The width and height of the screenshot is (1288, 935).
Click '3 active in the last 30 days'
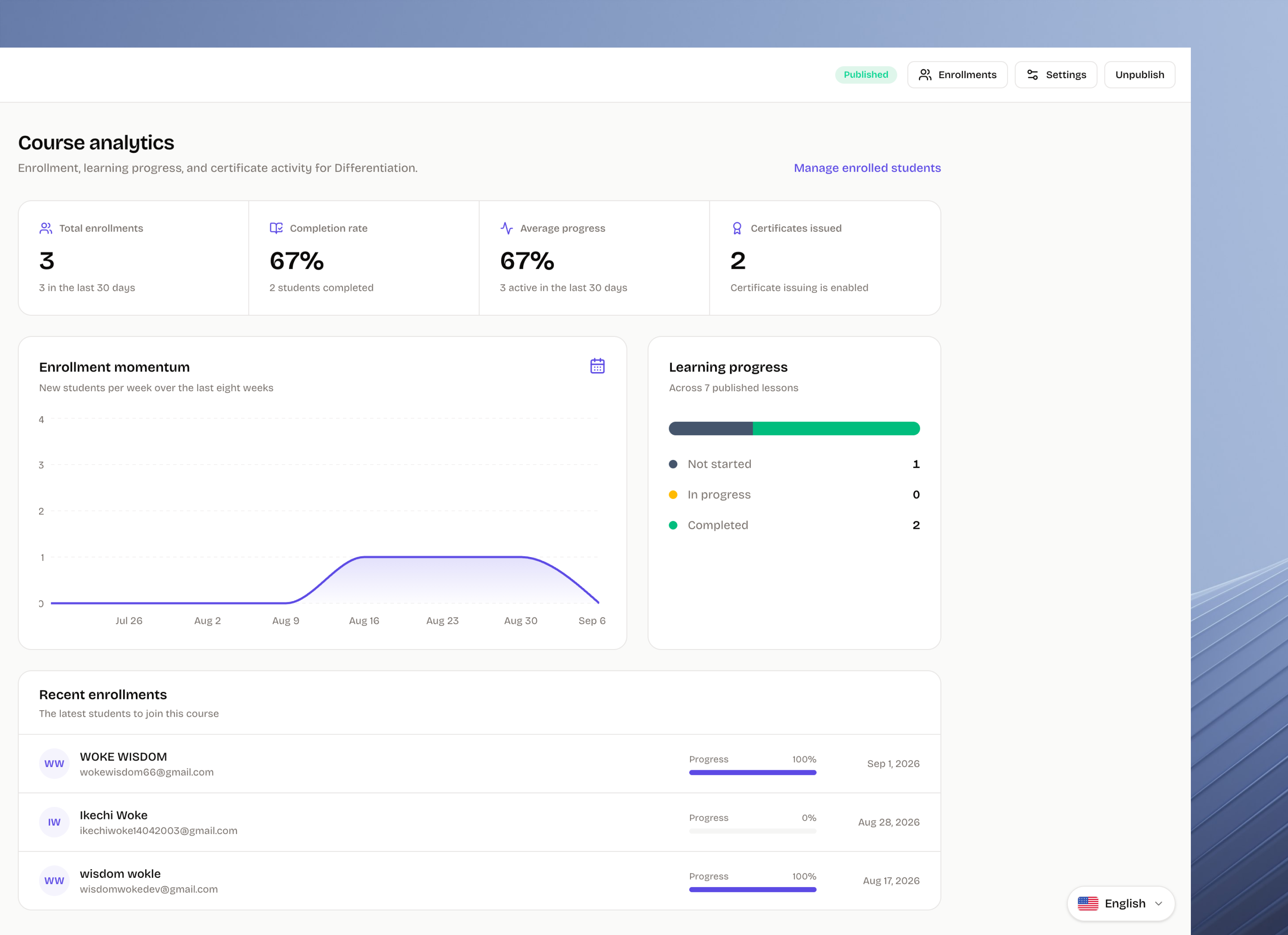click(563, 288)
